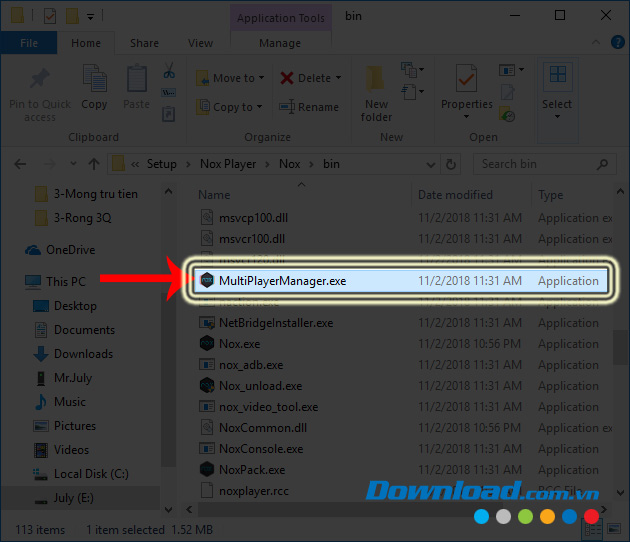Open the Copy to dropdown
Viewport: 630px width, 542px height.
229,107
